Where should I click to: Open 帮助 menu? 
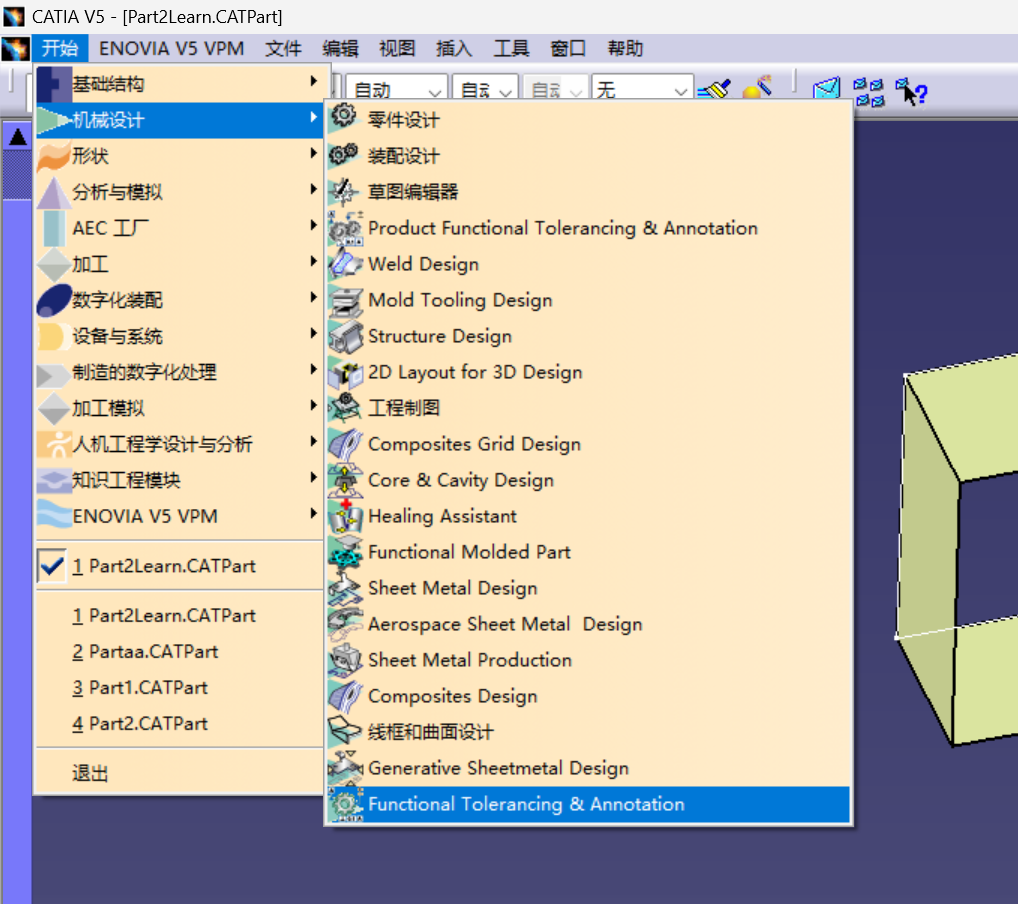(625, 48)
